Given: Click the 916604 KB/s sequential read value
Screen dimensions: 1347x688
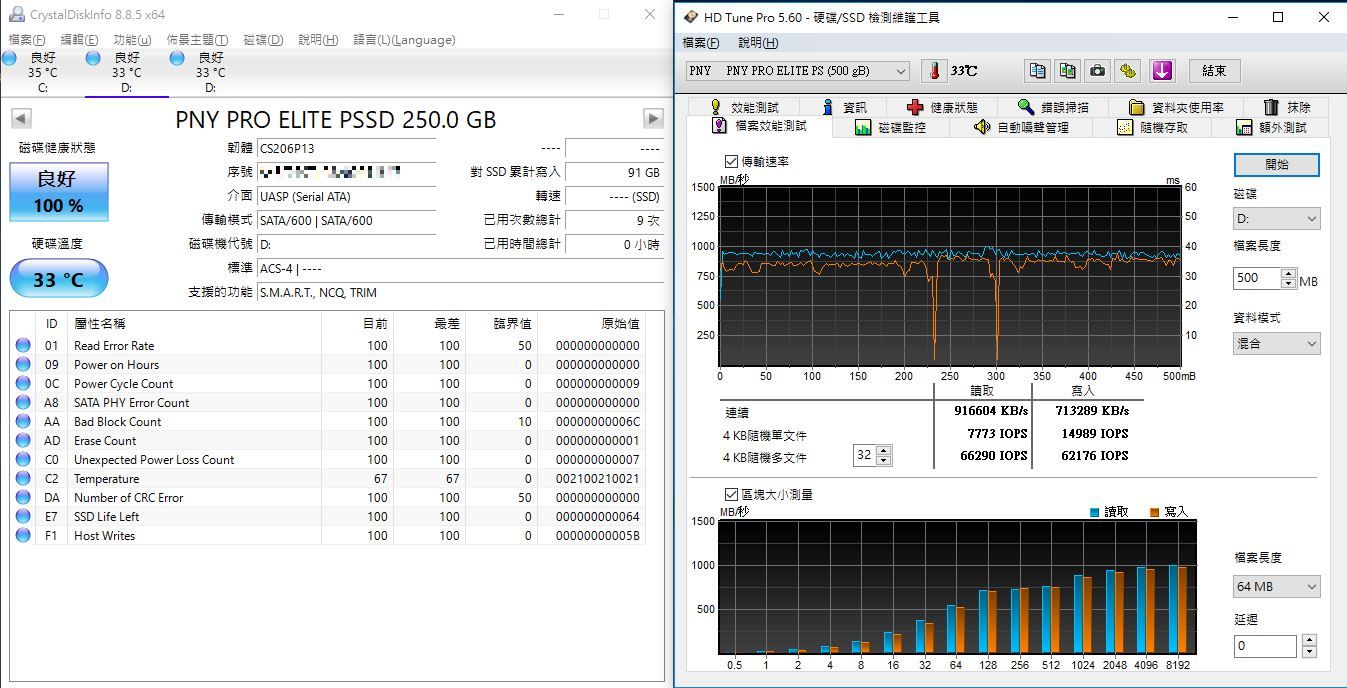Looking at the screenshot, I should tap(991, 411).
